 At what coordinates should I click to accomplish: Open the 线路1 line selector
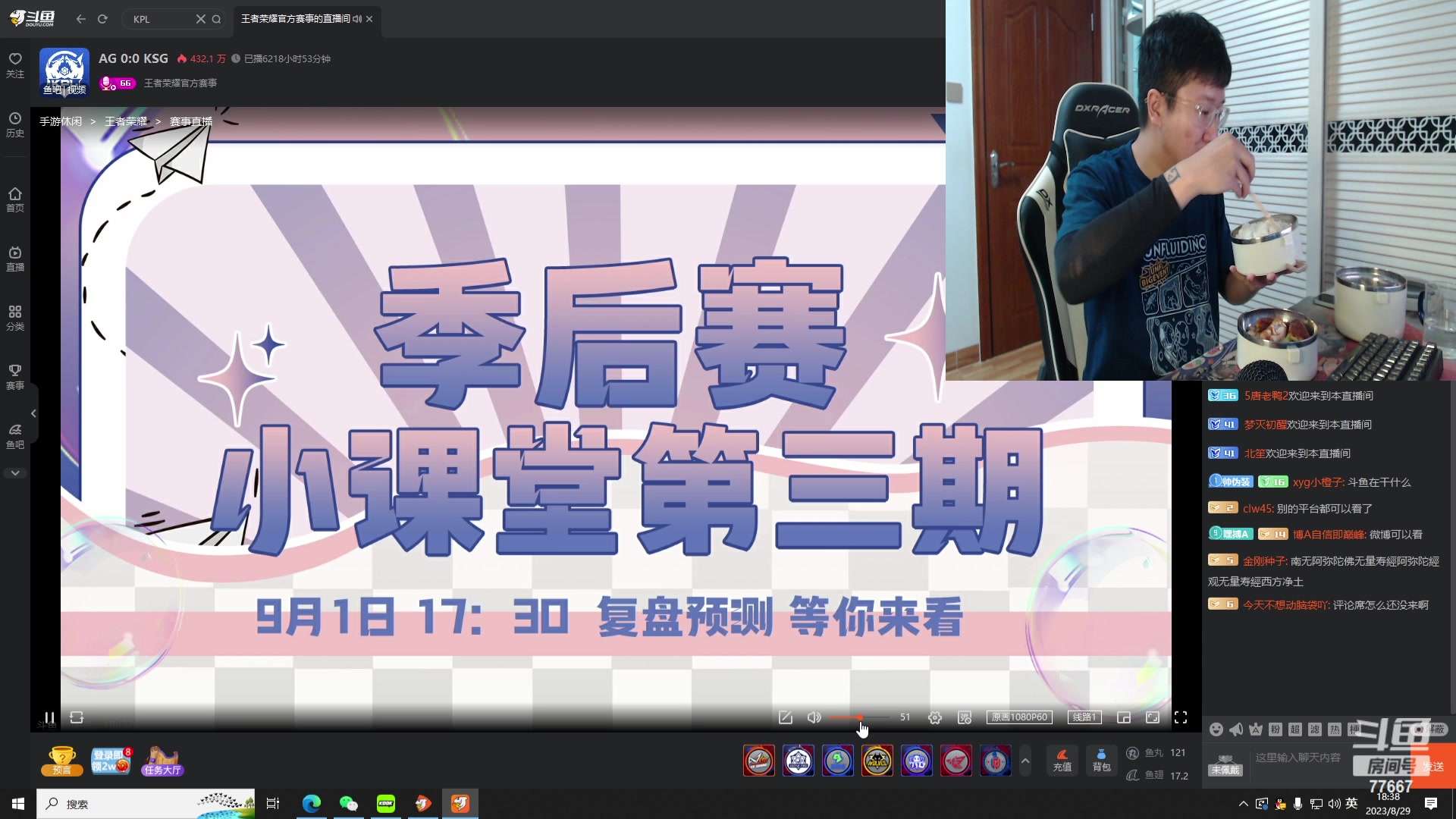pos(1084,717)
